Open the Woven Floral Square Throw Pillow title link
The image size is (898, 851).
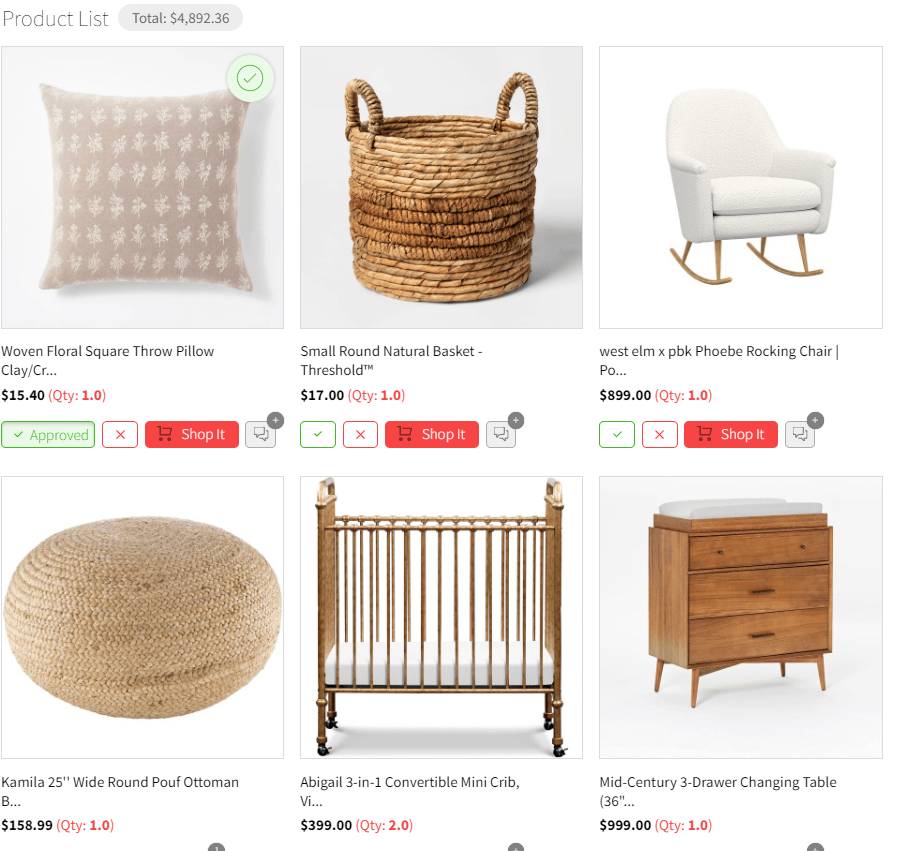[108, 360]
